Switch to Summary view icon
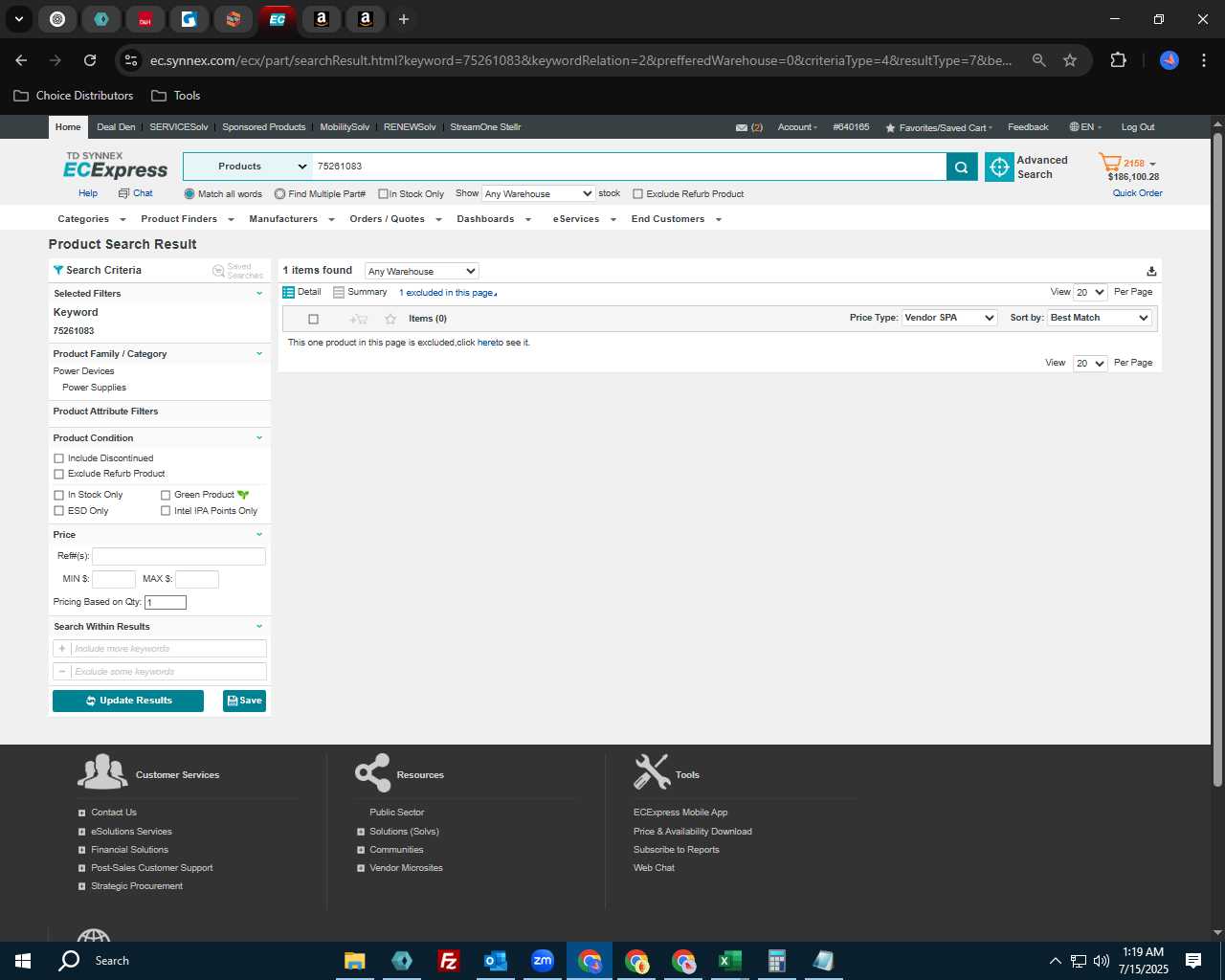 (339, 292)
